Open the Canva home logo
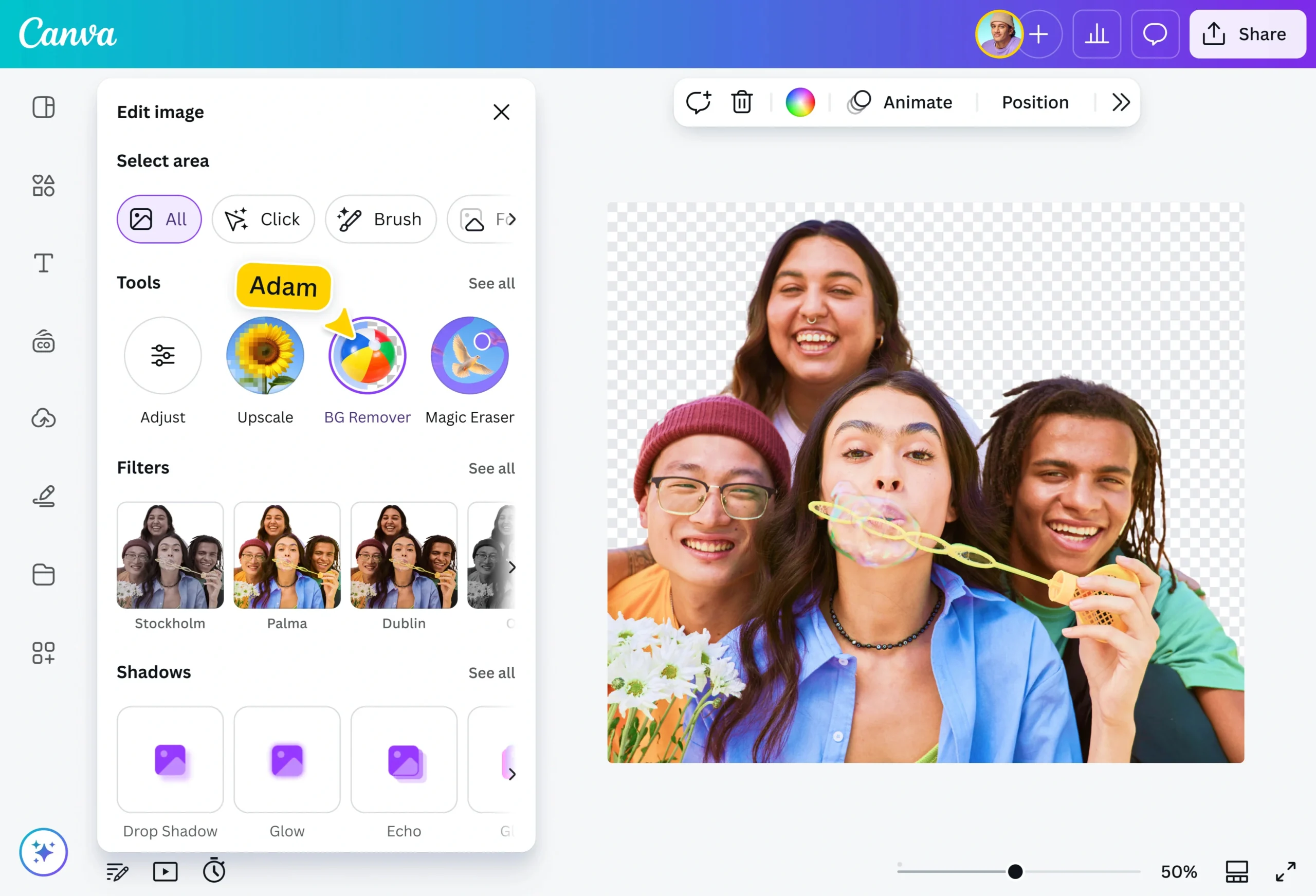 pos(67,33)
